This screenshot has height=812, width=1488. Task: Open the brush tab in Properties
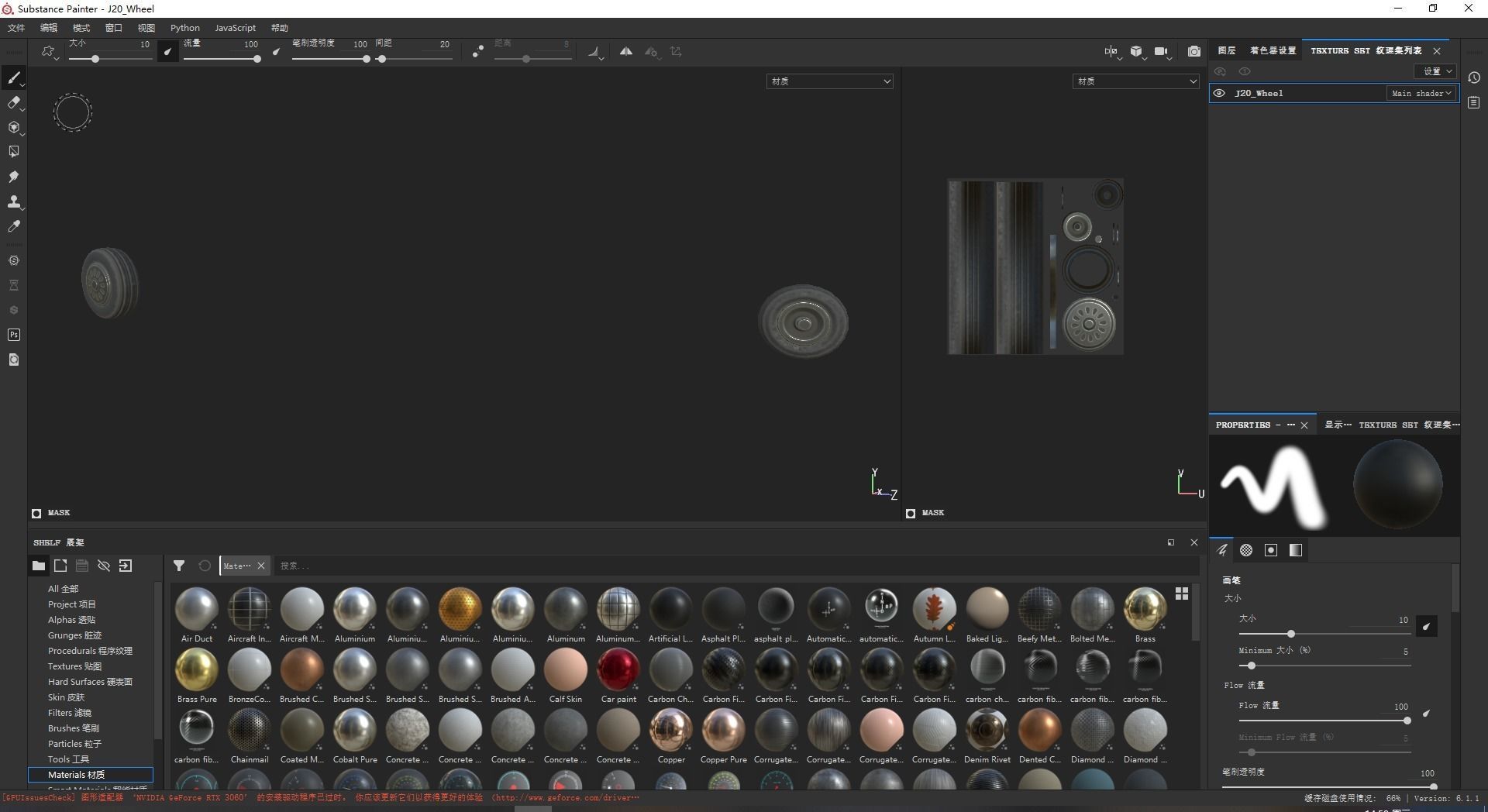[1222, 550]
